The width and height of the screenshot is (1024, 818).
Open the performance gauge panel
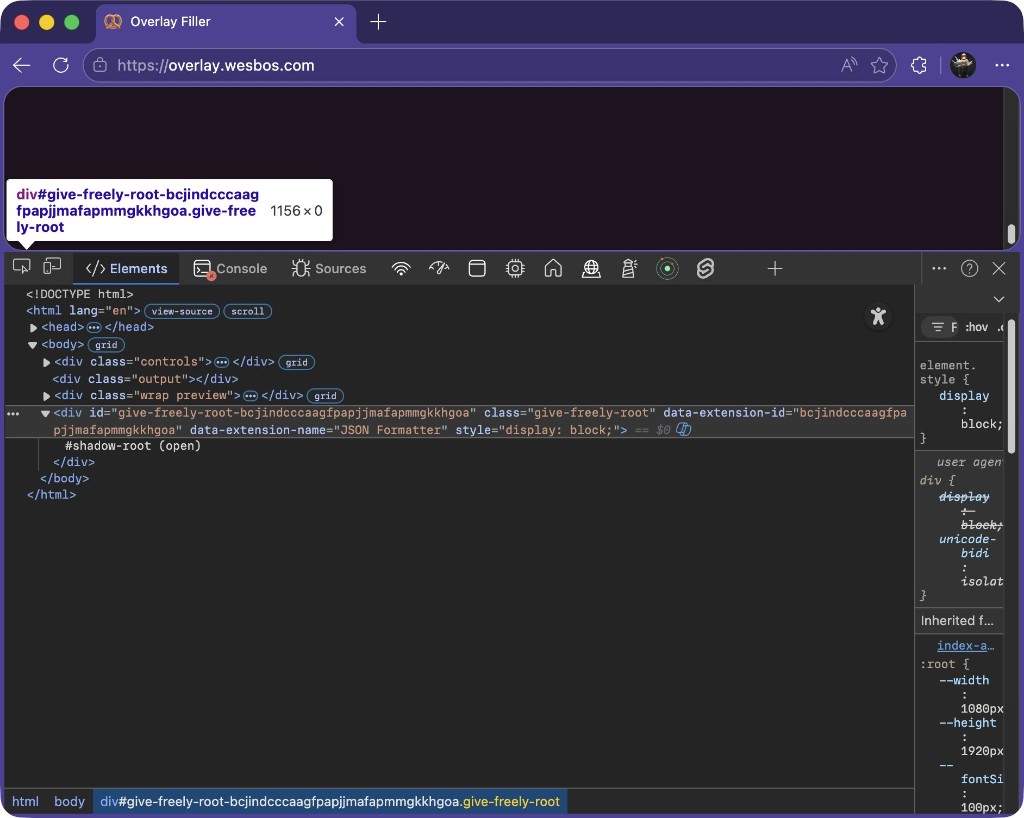pos(439,268)
